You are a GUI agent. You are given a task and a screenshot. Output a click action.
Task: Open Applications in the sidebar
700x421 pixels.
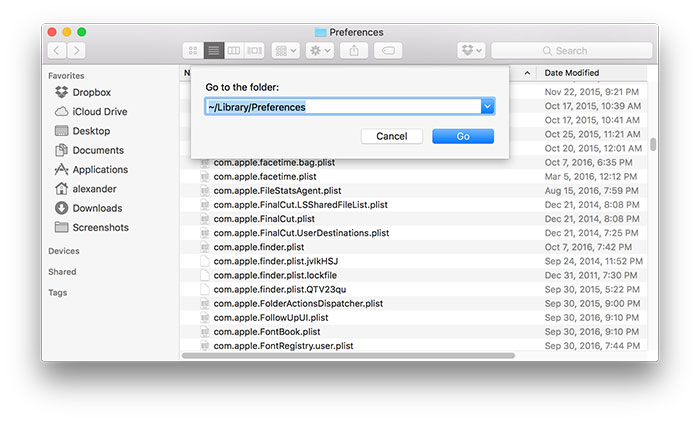click(100, 170)
